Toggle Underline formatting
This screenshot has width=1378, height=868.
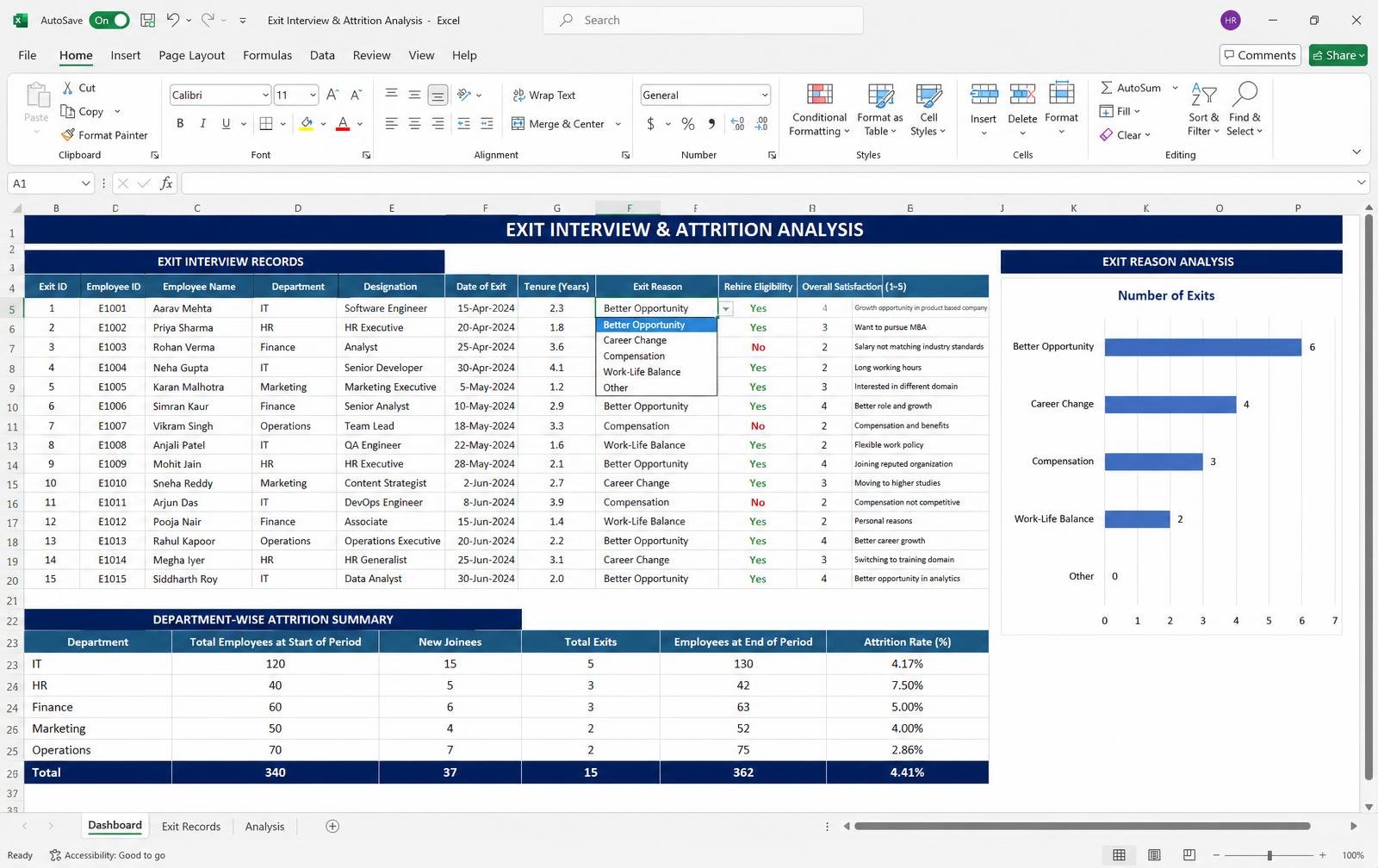(226, 124)
